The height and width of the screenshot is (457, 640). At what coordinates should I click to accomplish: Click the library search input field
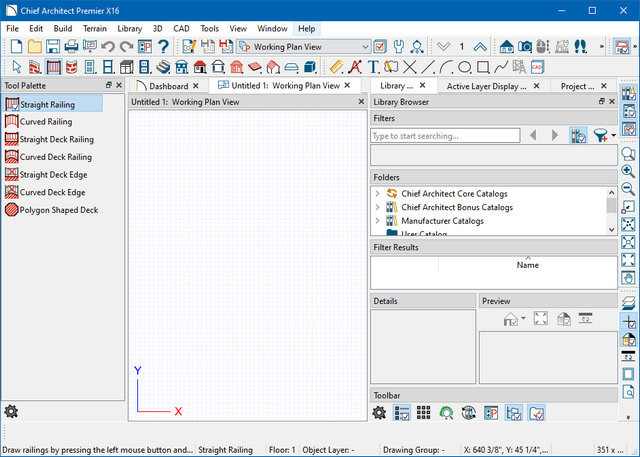point(444,135)
